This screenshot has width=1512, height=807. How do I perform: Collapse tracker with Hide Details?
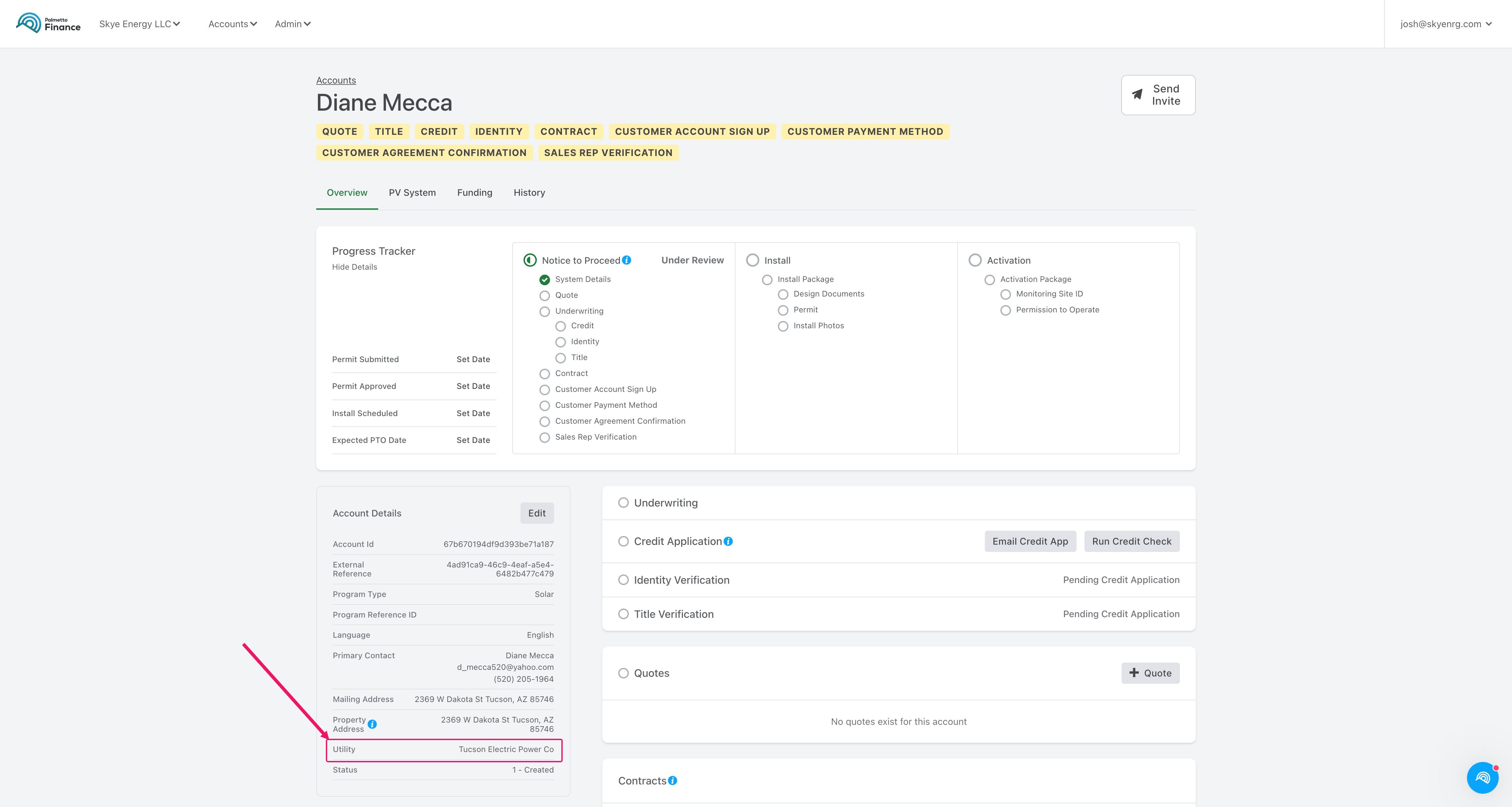click(355, 267)
